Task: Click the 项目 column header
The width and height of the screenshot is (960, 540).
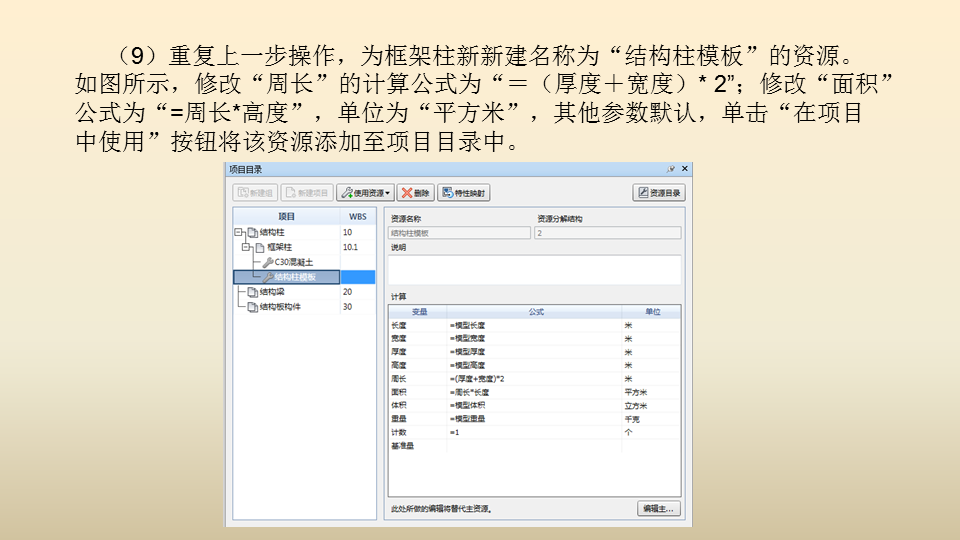Action: 287,216
